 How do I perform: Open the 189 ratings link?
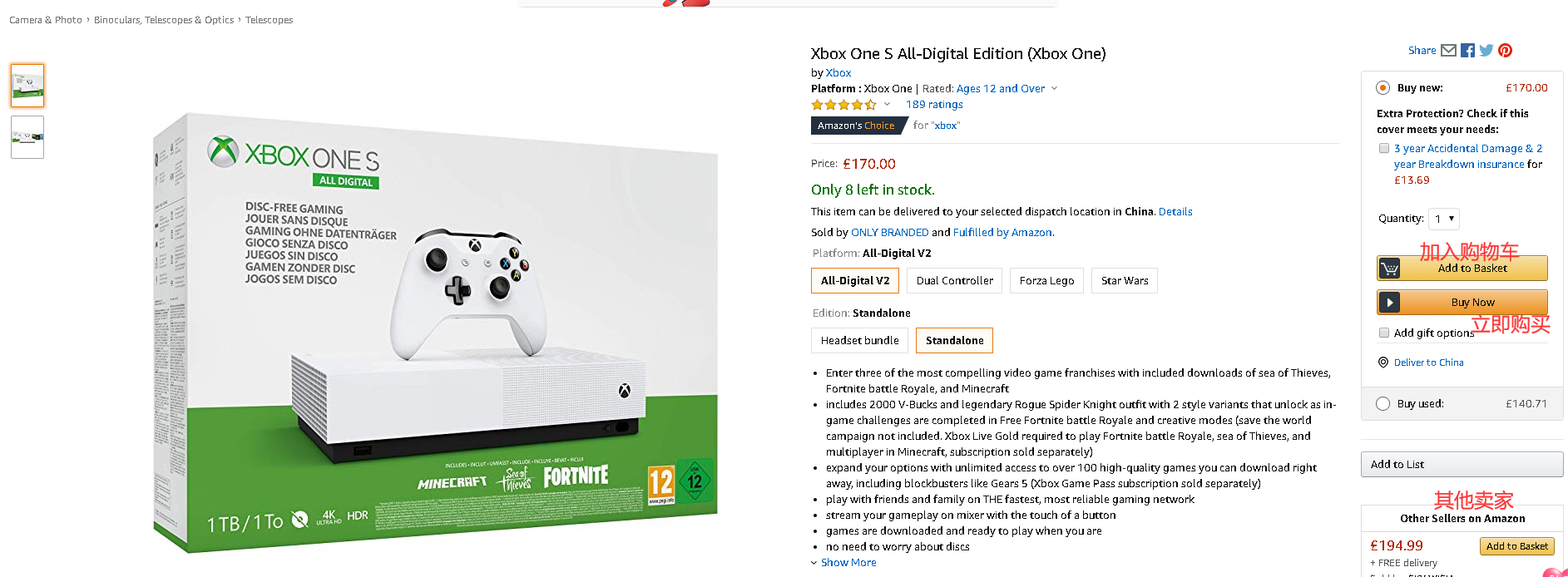[x=934, y=105]
